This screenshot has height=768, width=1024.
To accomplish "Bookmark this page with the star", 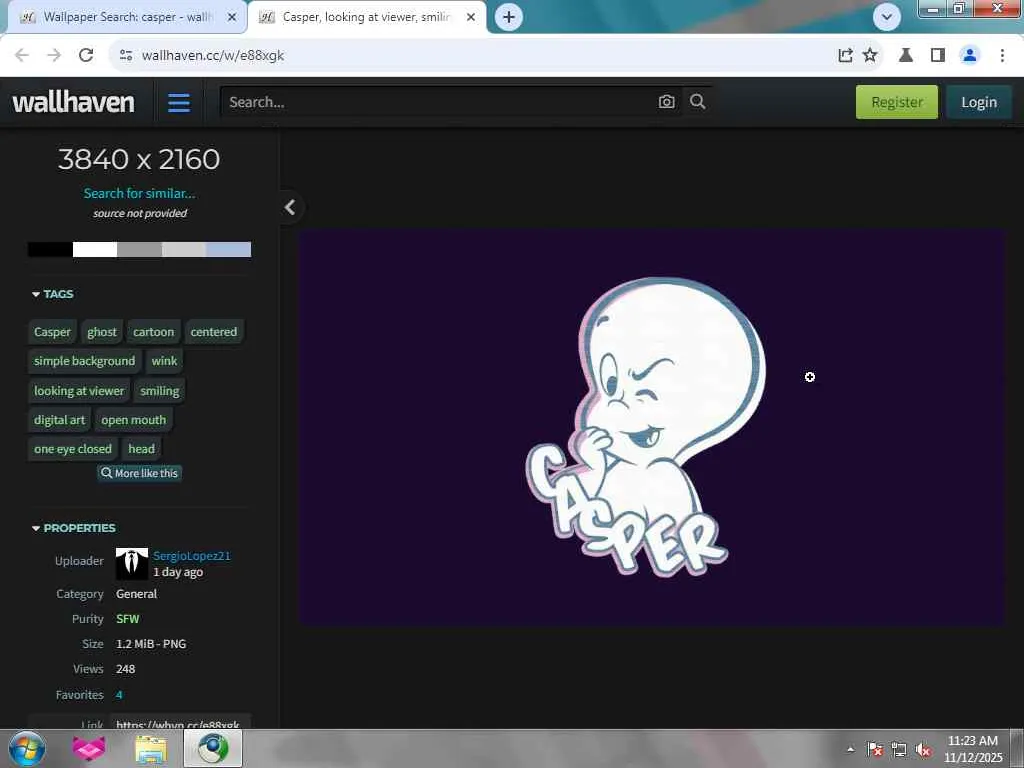I will [870, 55].
